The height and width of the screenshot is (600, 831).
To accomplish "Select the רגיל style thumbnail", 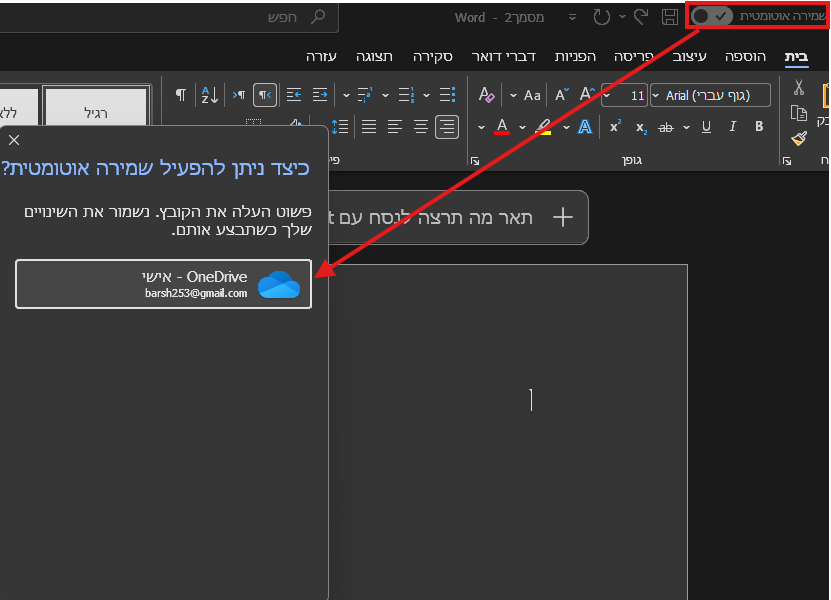I will coord(95,108).
